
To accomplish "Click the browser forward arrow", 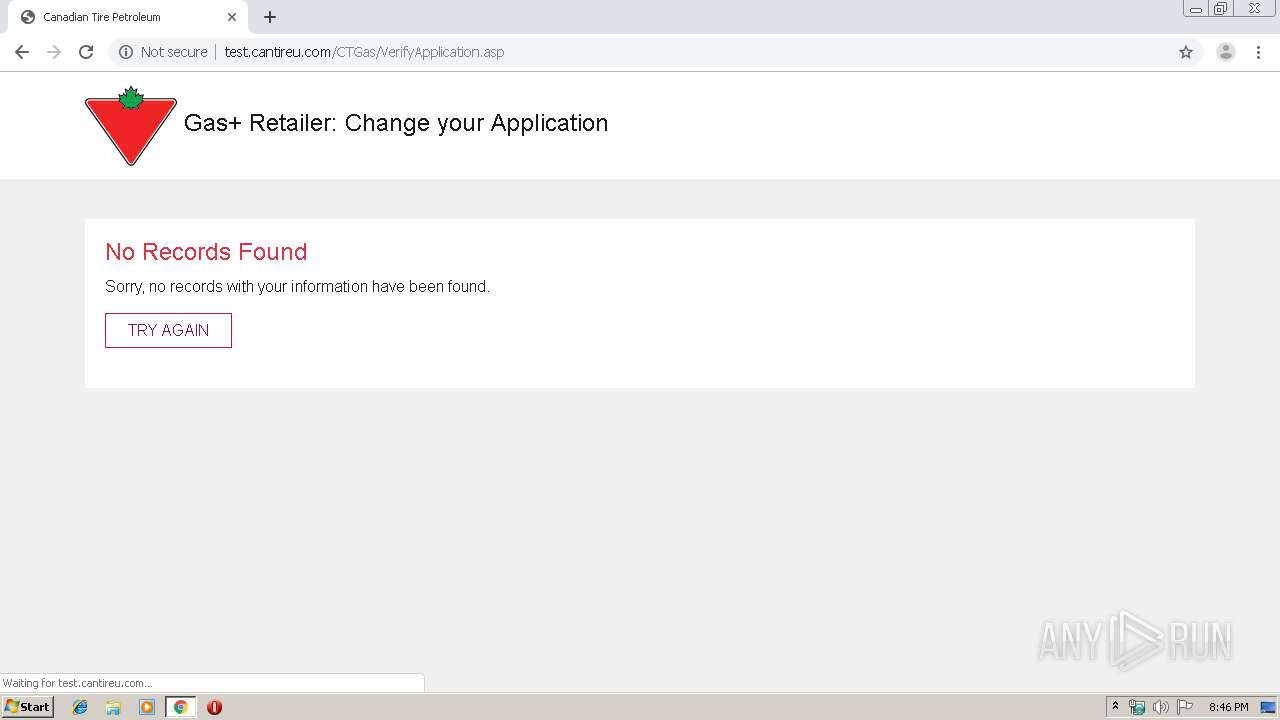I will [54, 52].
